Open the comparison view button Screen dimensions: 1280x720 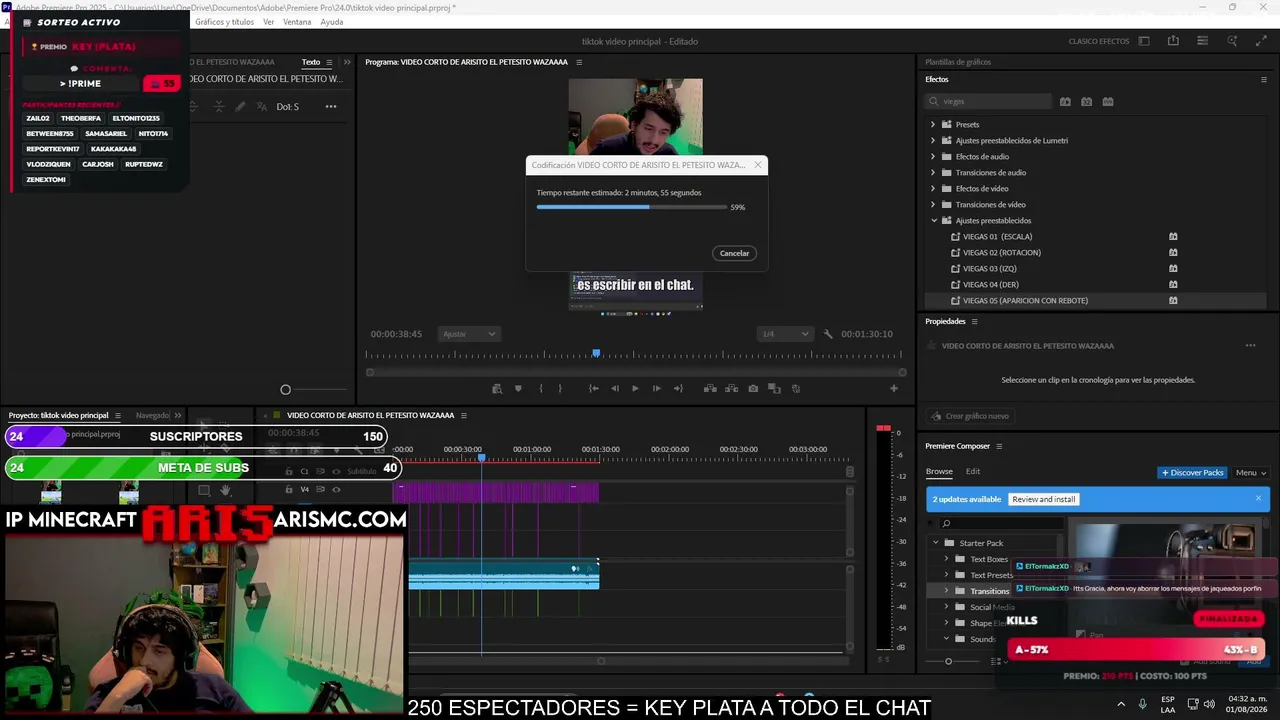pyautogui.click(x=775, y=389)
